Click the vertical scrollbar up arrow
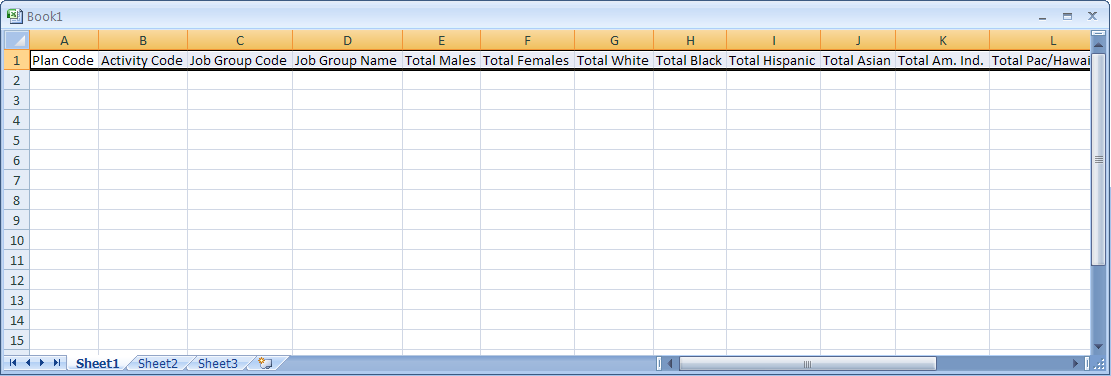The image size is (1111, 376). (x=1098, y=45)
